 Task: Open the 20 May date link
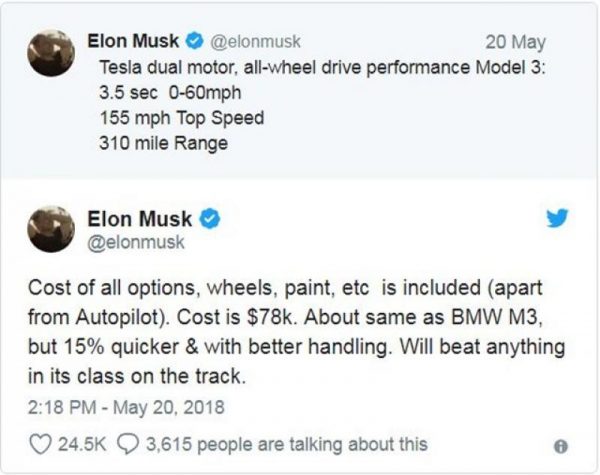515,42
